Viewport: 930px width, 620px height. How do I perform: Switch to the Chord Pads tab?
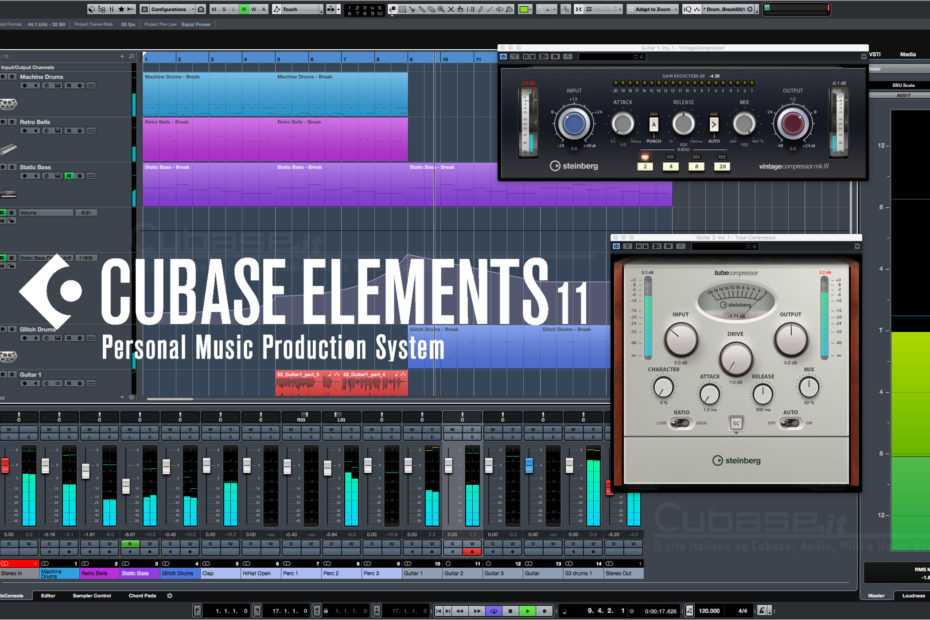tap(142, 596)
